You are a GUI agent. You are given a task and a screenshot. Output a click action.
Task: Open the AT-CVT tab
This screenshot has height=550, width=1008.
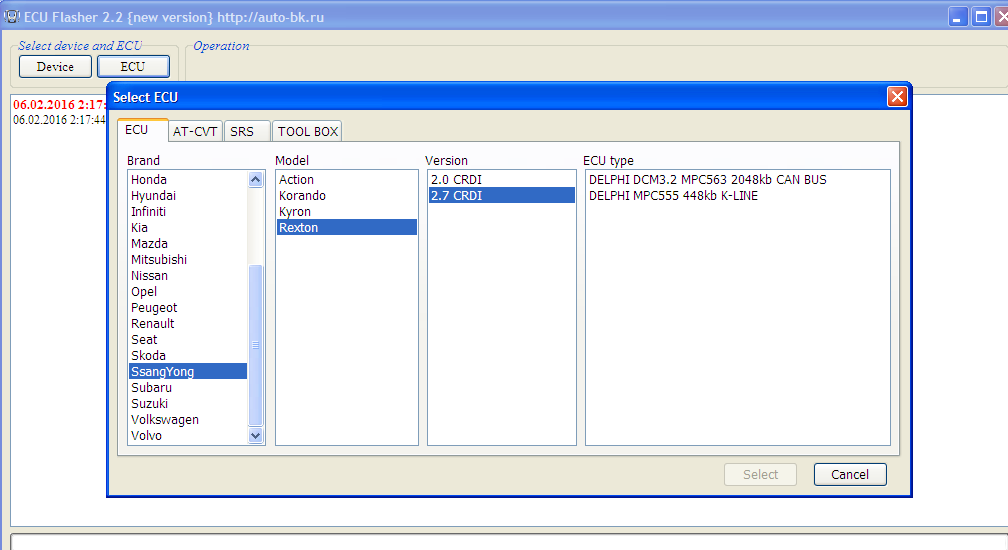coord(195,131)
